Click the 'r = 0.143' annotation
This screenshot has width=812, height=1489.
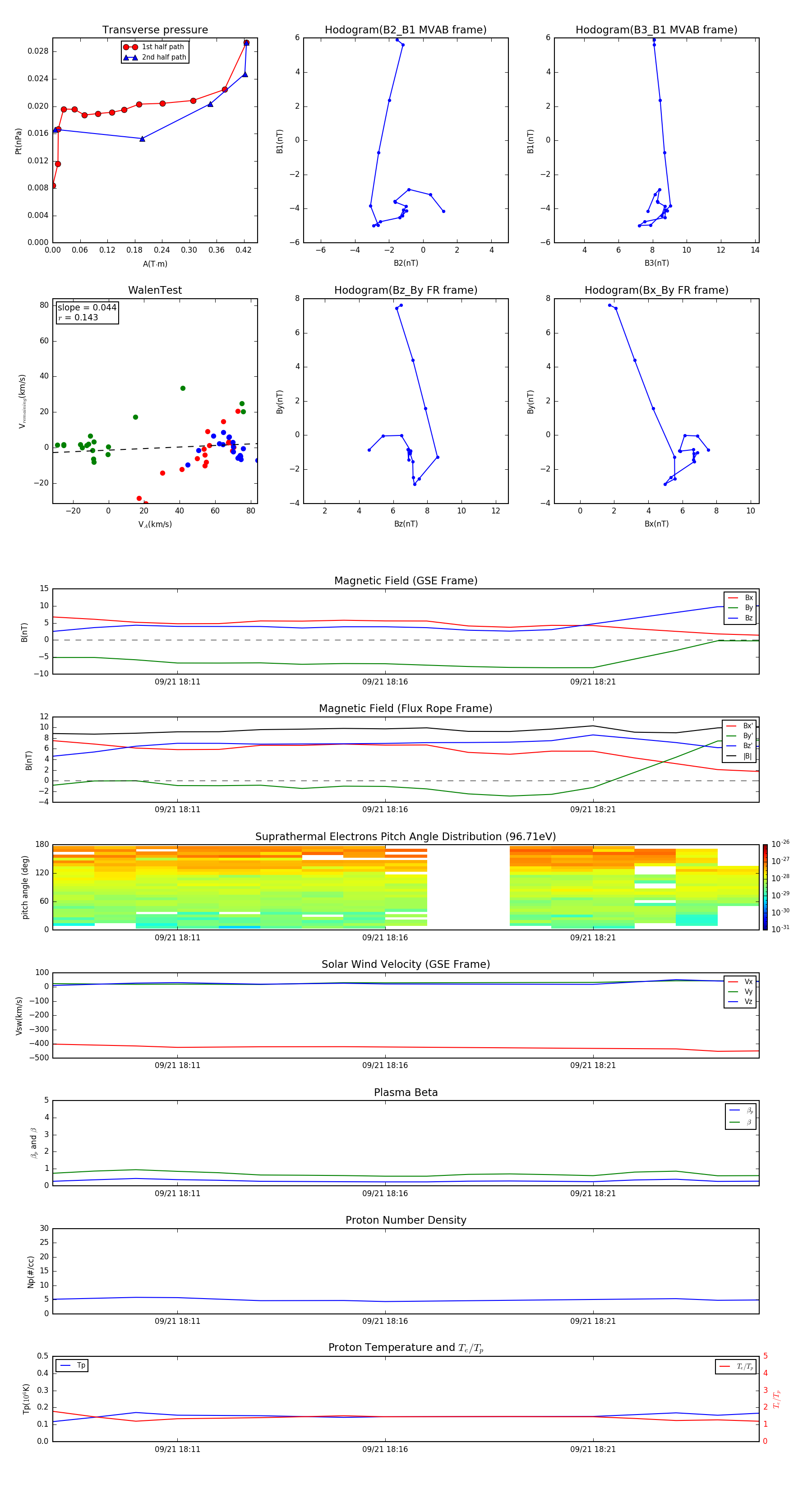pos(78,317)
